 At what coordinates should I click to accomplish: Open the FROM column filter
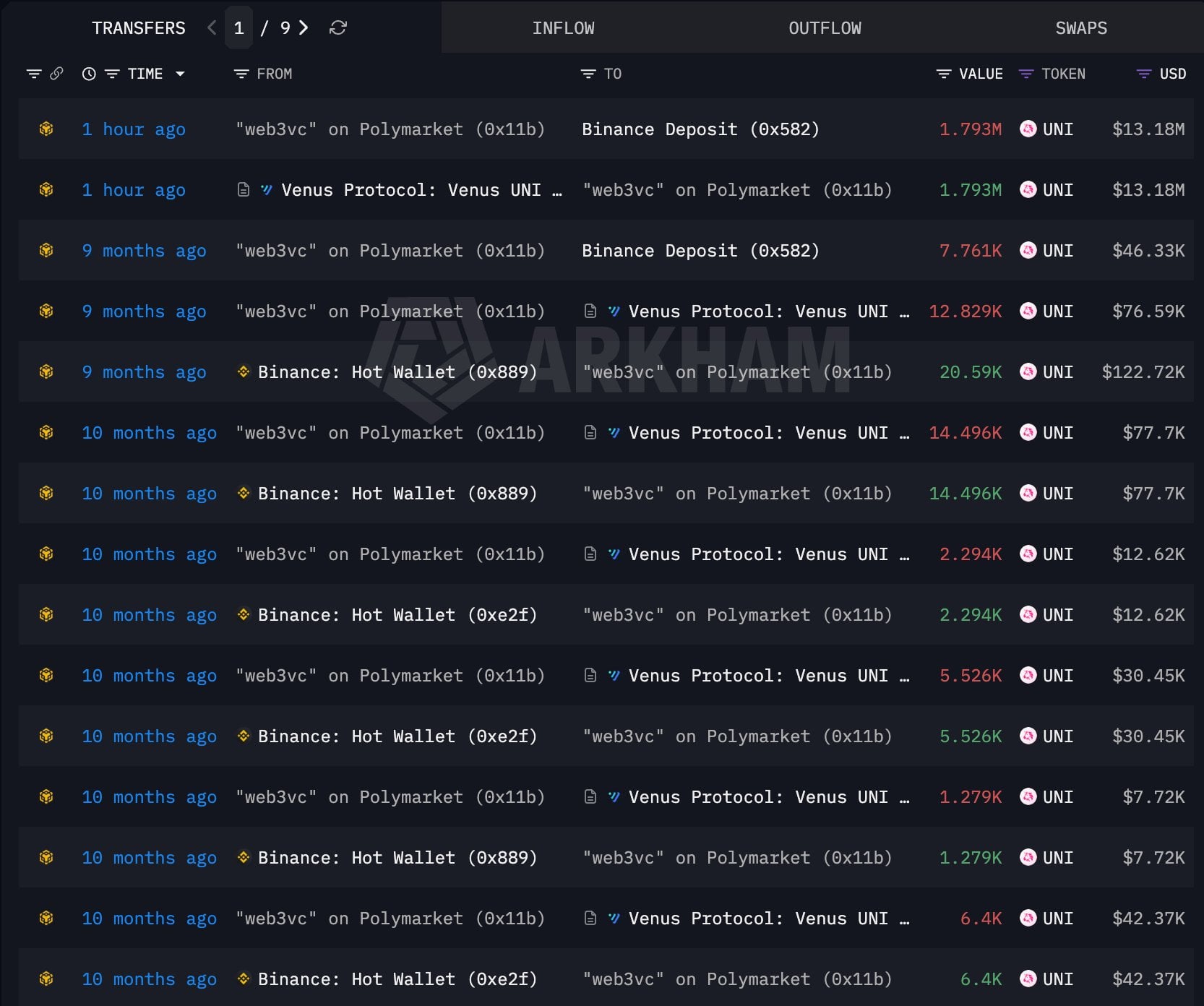pyautogui.click(x=241, y=74)
